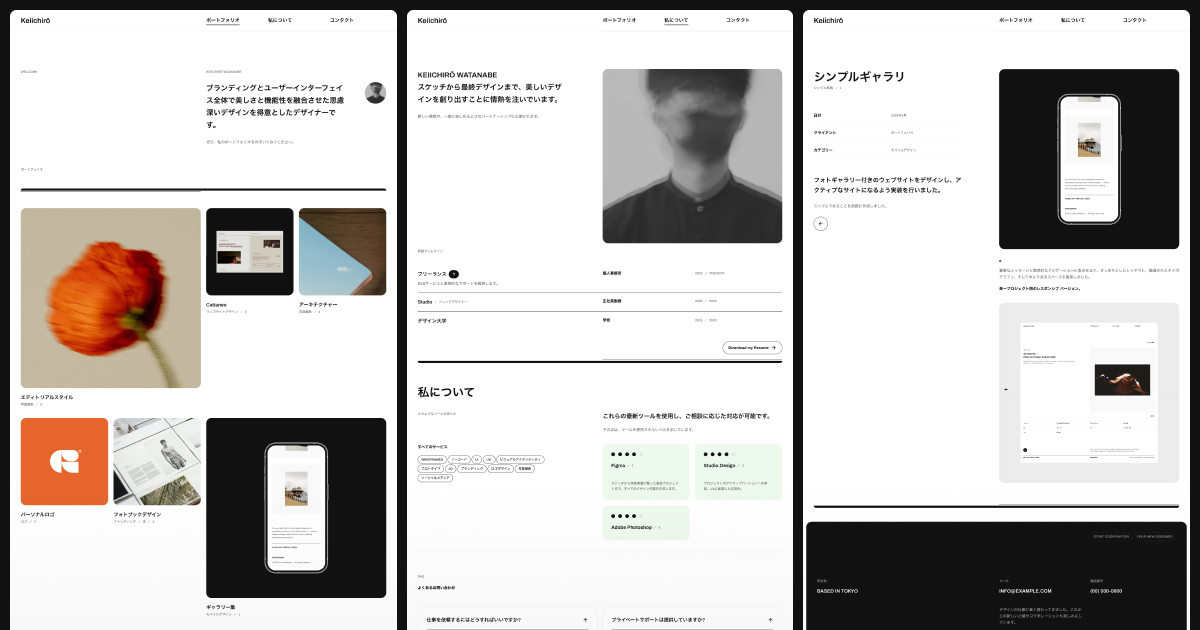Click the circular profile avatar in the intro header
The height and width of the screenshot is (630, 1200).
pyautogui.click(x=375, y=93)
